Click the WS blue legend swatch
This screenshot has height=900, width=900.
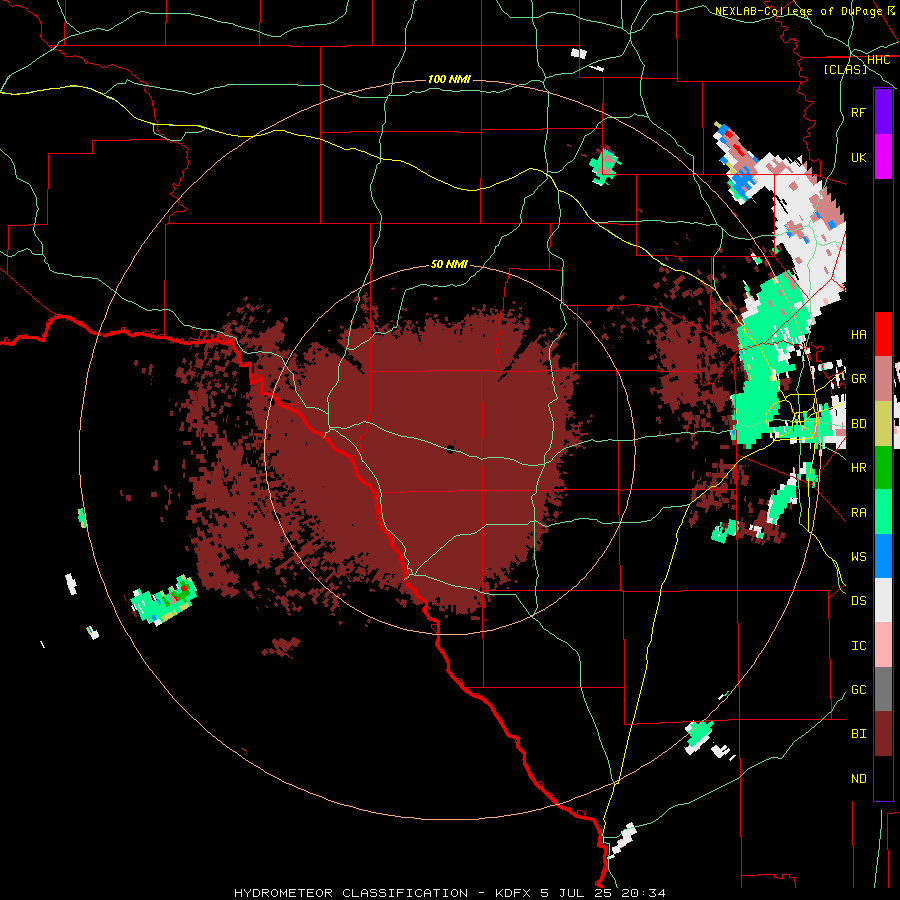[883, 556]
